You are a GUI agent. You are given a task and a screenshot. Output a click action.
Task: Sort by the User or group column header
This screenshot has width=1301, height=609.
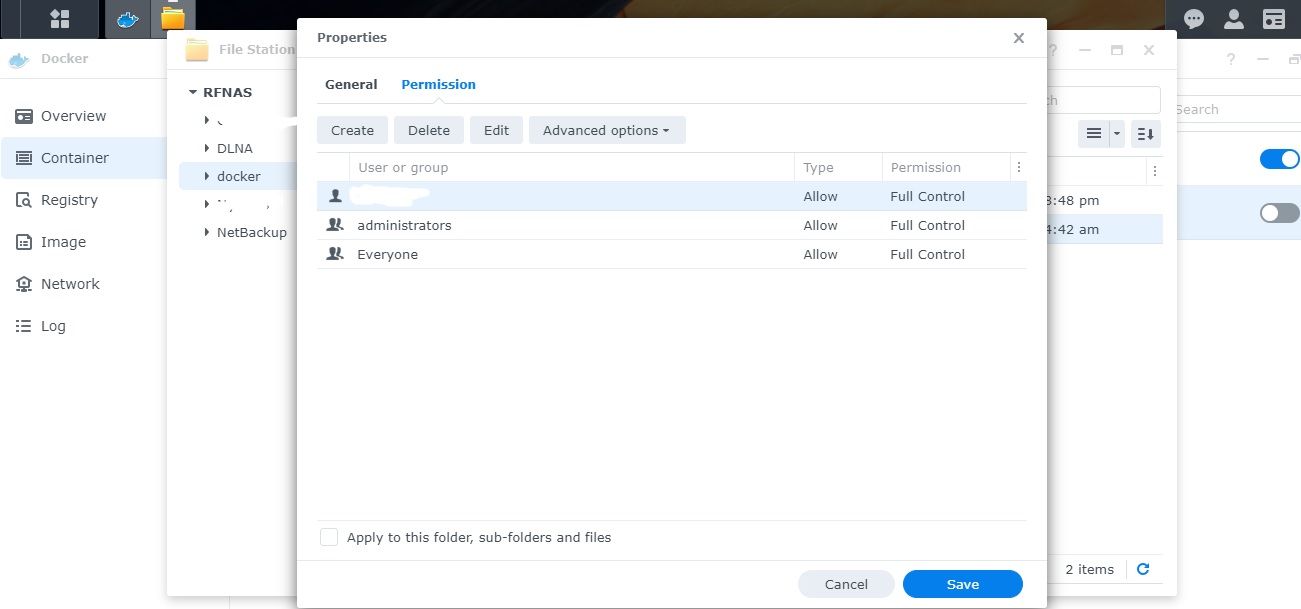pyautogui.click(x=572, y=167)
